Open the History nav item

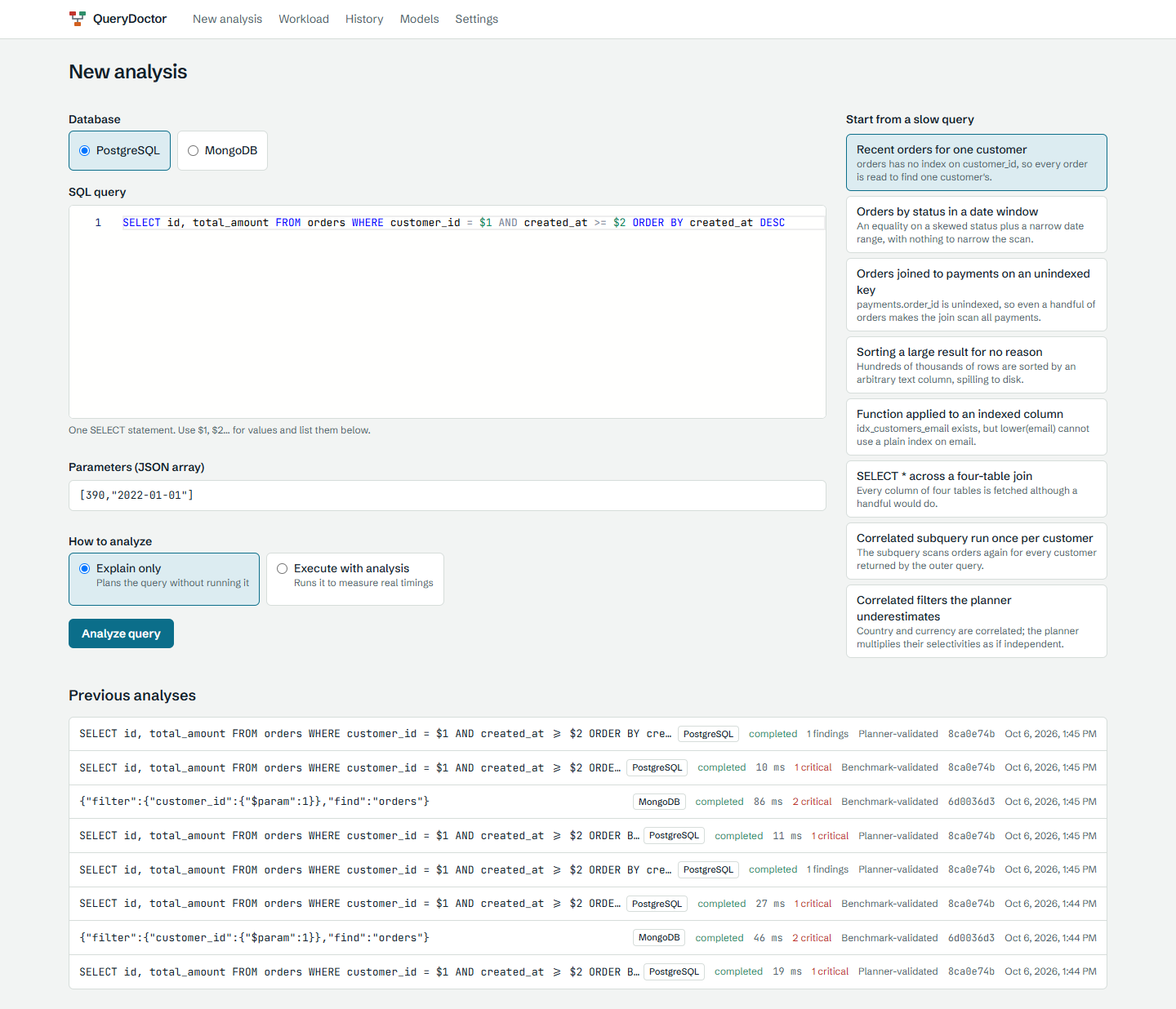tap(364, 19)
